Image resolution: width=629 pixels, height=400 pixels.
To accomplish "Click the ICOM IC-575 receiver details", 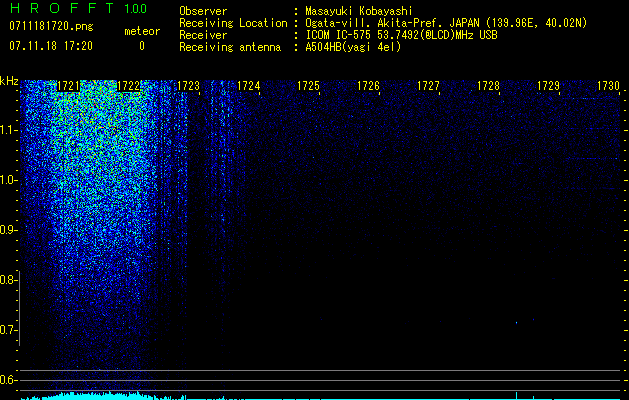I will tap(402, 35).
